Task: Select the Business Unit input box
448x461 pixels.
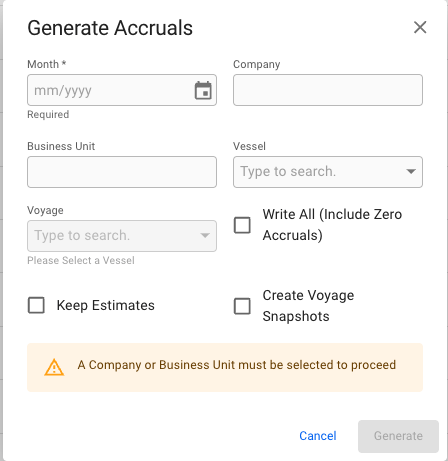Action: 122,172
